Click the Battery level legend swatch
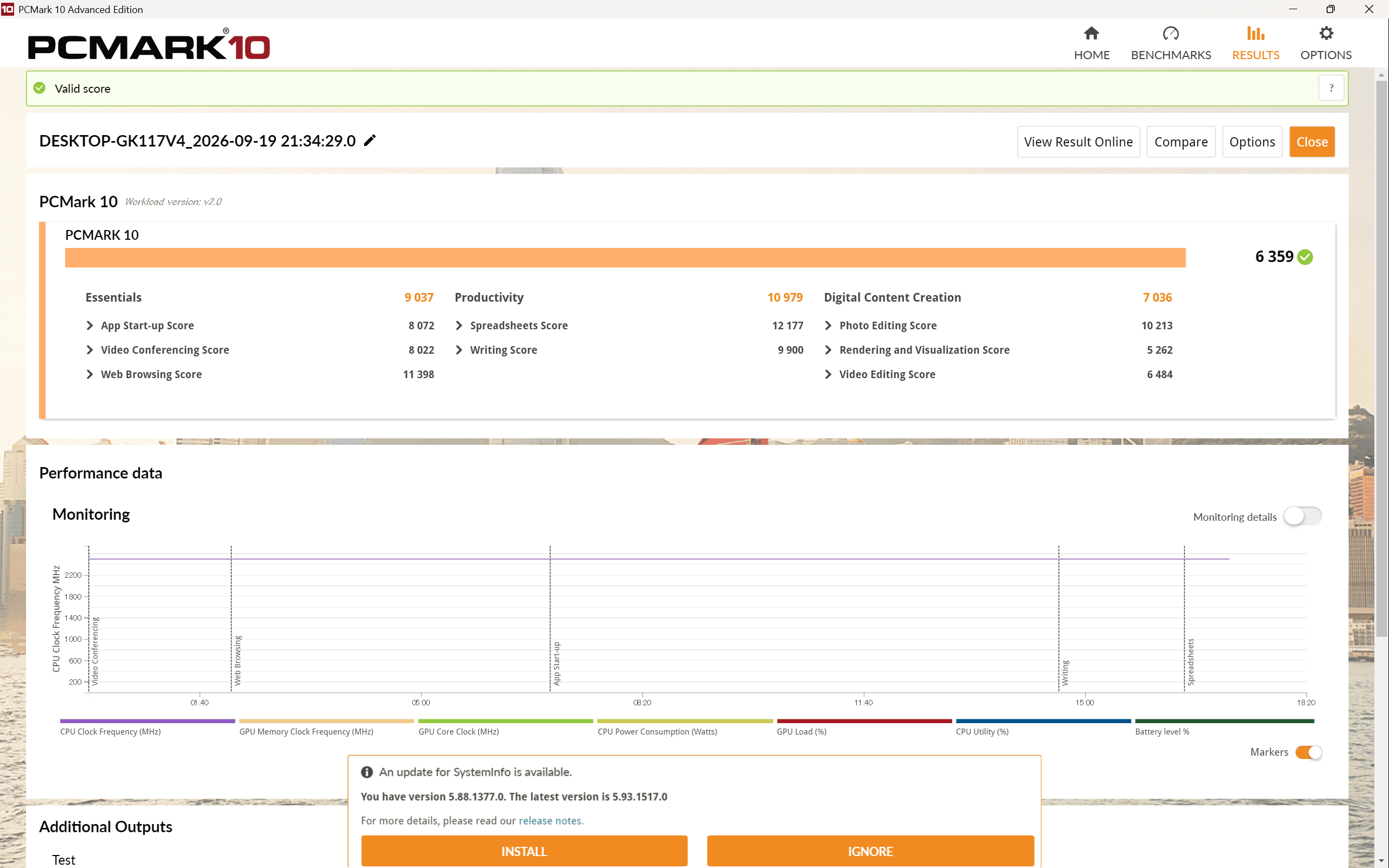The image size is (1389, 868). coord(1224,721)
